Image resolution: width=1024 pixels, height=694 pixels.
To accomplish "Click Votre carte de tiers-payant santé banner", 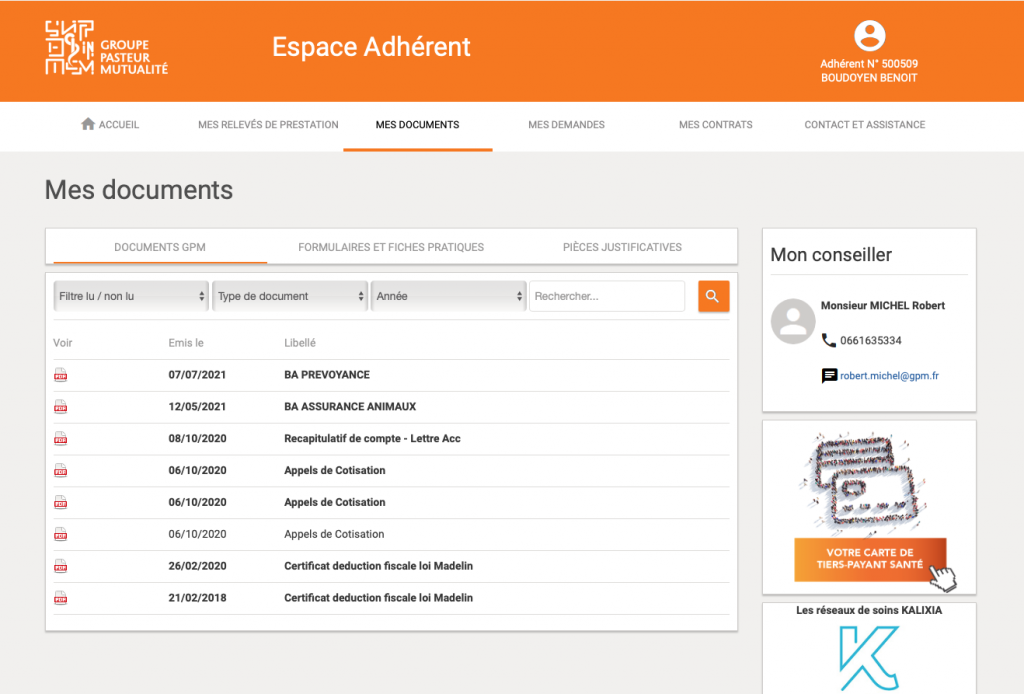I will pyautogui.click(x=869, y=559).
